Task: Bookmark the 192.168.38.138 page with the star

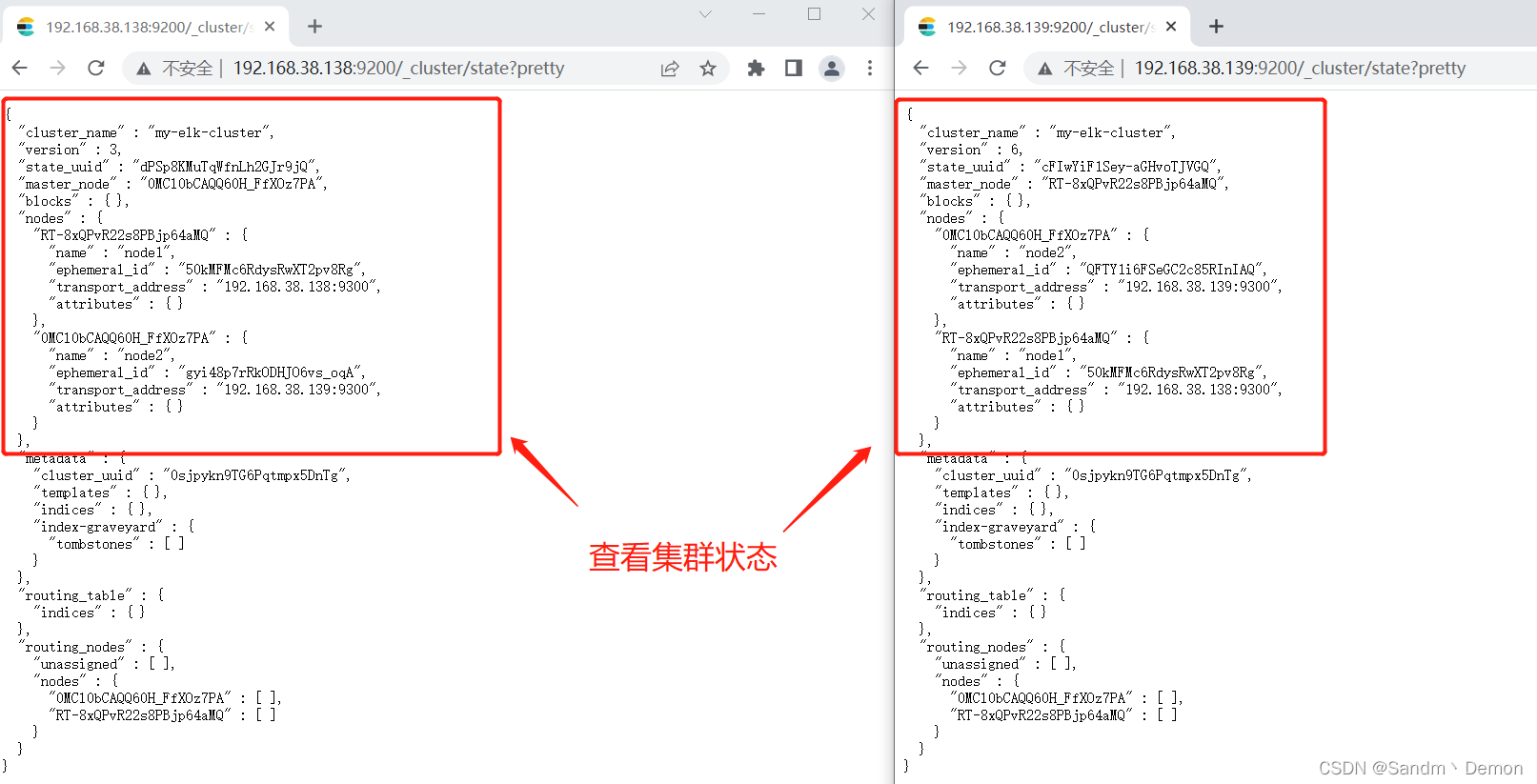Action: 708,68
